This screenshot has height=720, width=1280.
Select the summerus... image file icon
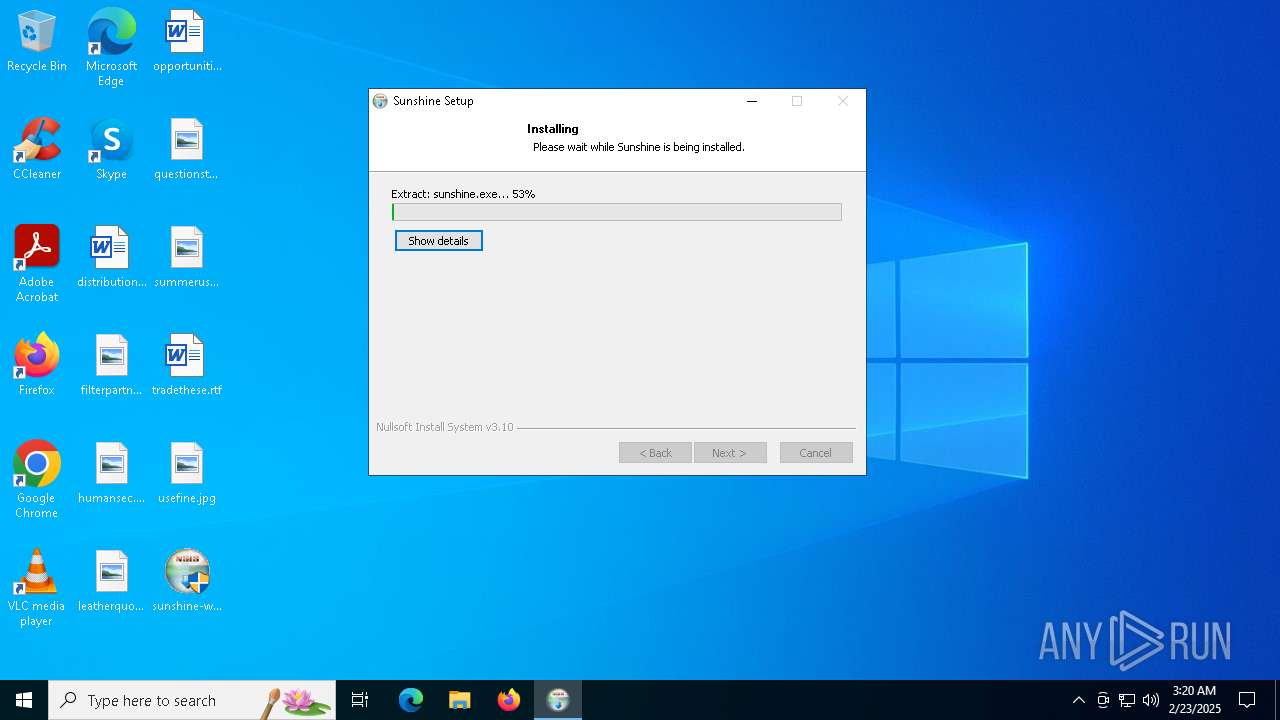click(x=187, y=258)
